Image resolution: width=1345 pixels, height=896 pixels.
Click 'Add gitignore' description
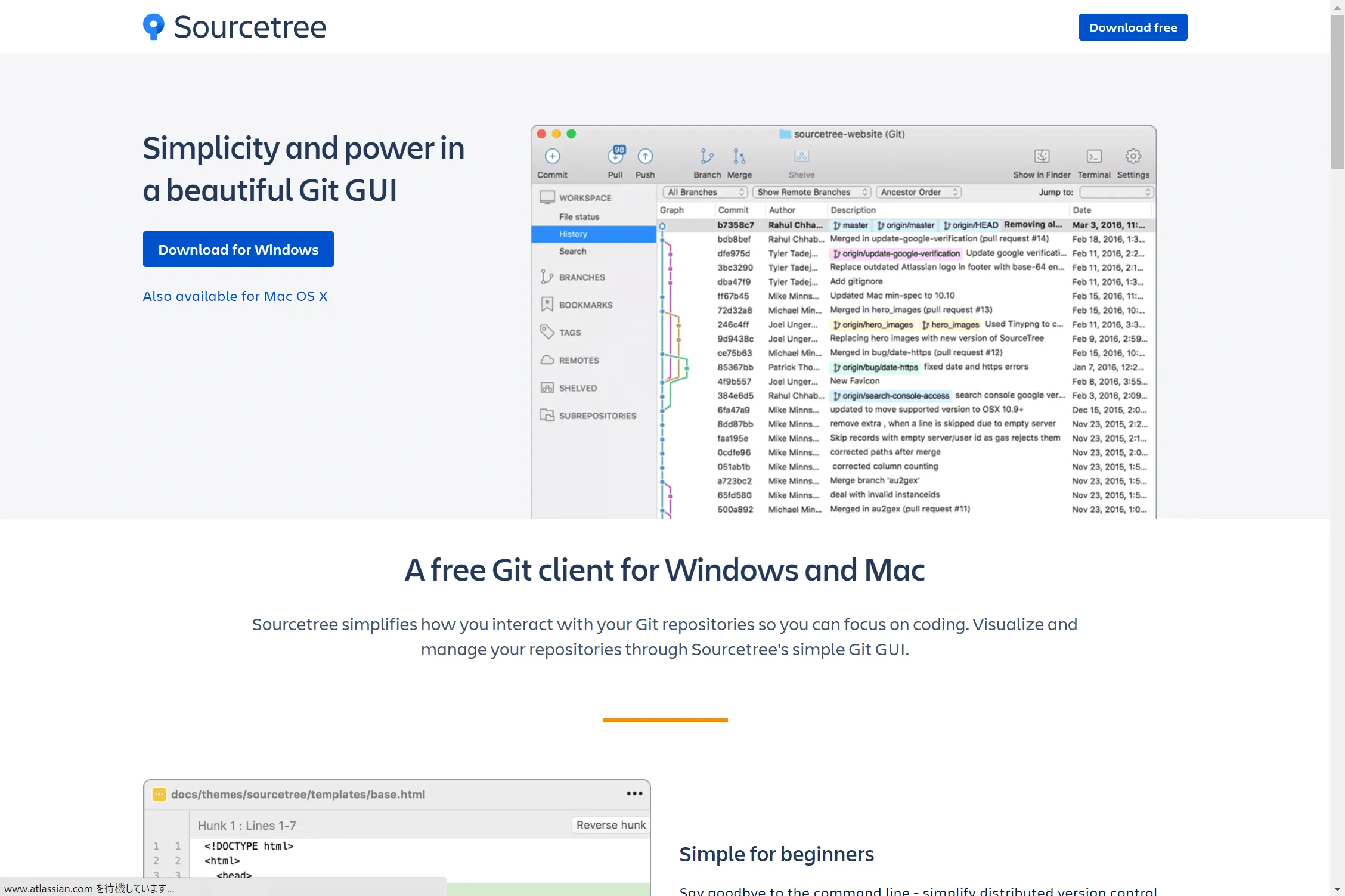pyautogui.click(x=856, y=281)
